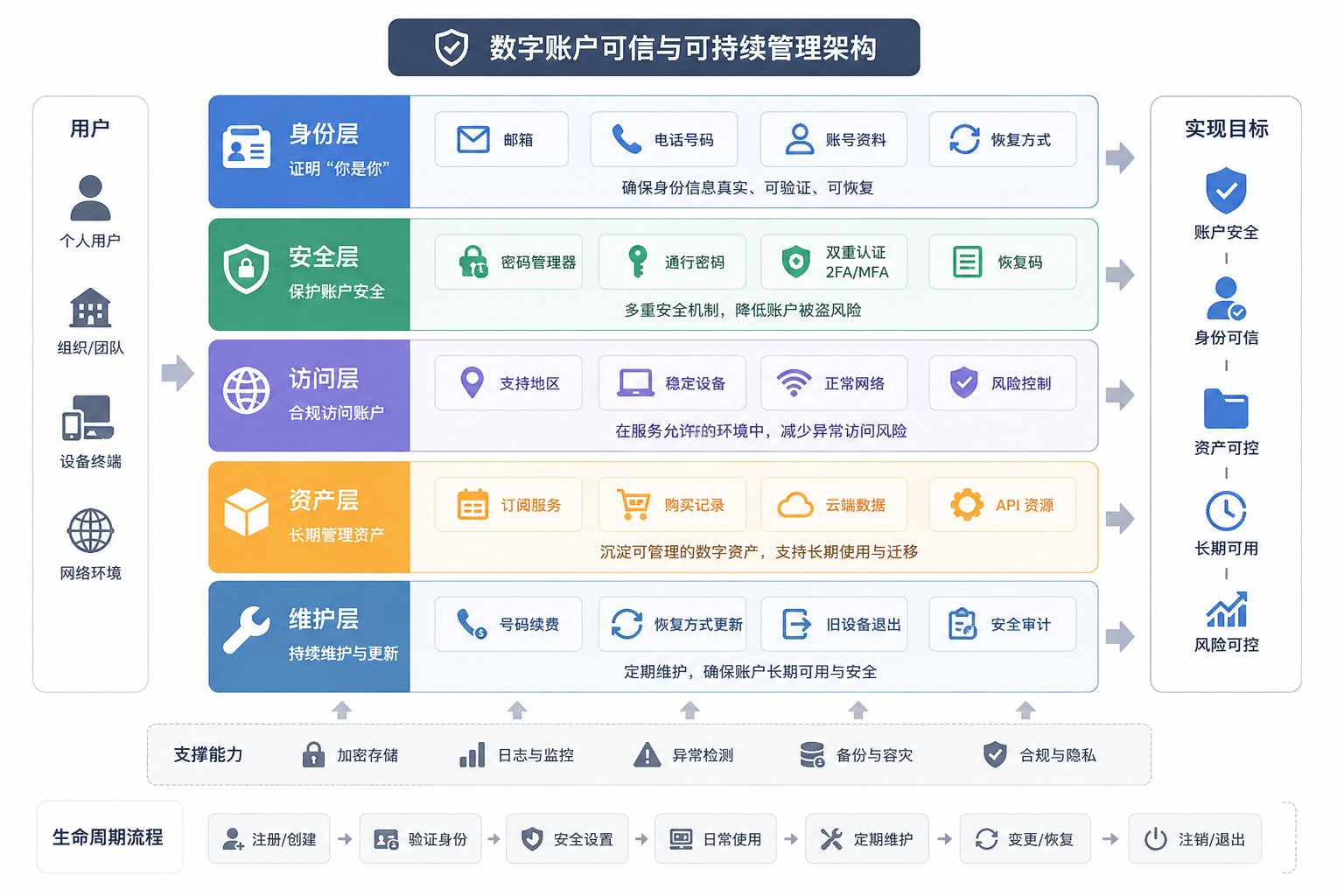Image resolution: width=1344 pixels, height=896 pixels.
Task: Click the 购买记录 shopping cart icon
Action: point(633,505)
